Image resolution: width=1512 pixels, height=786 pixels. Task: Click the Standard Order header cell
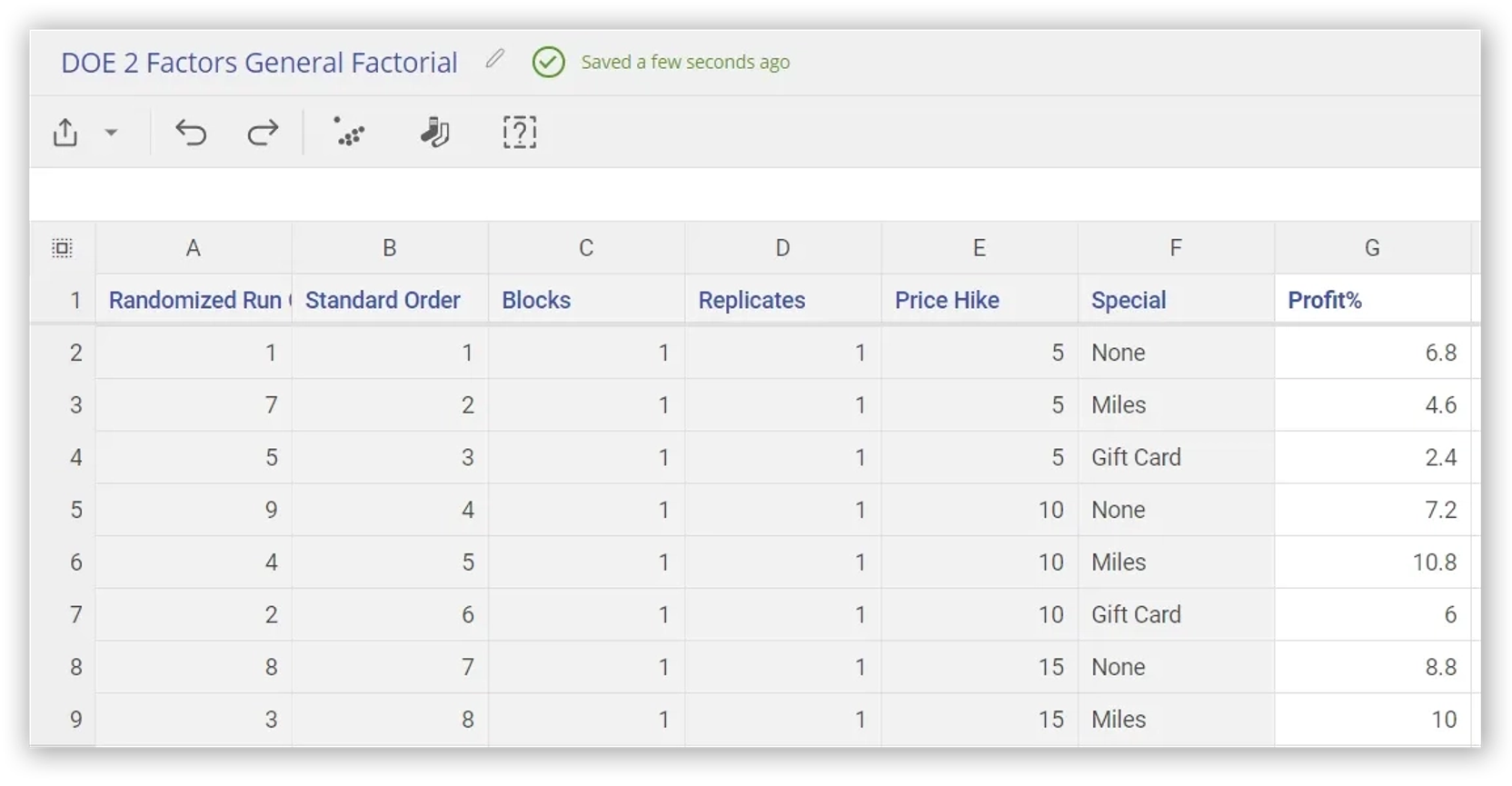point(390,300)
